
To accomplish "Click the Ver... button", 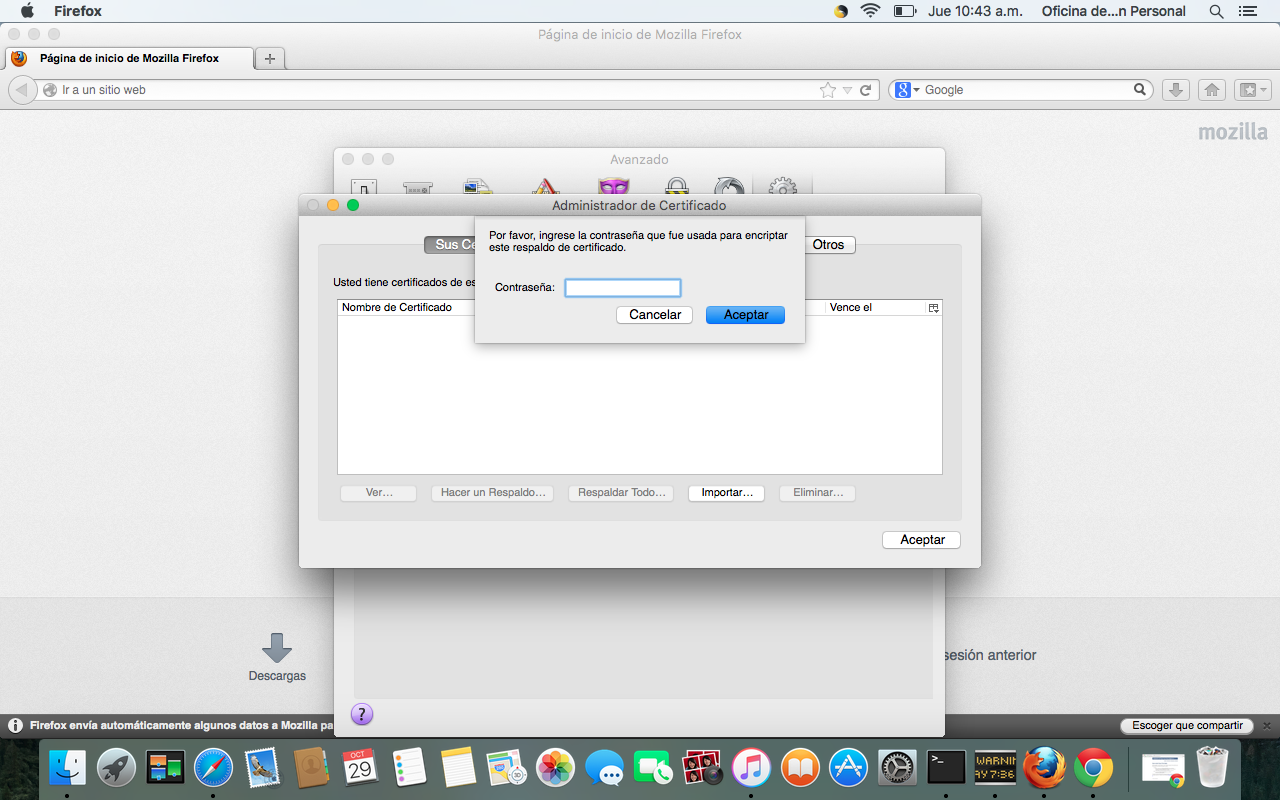I will (x=379, y=493).
